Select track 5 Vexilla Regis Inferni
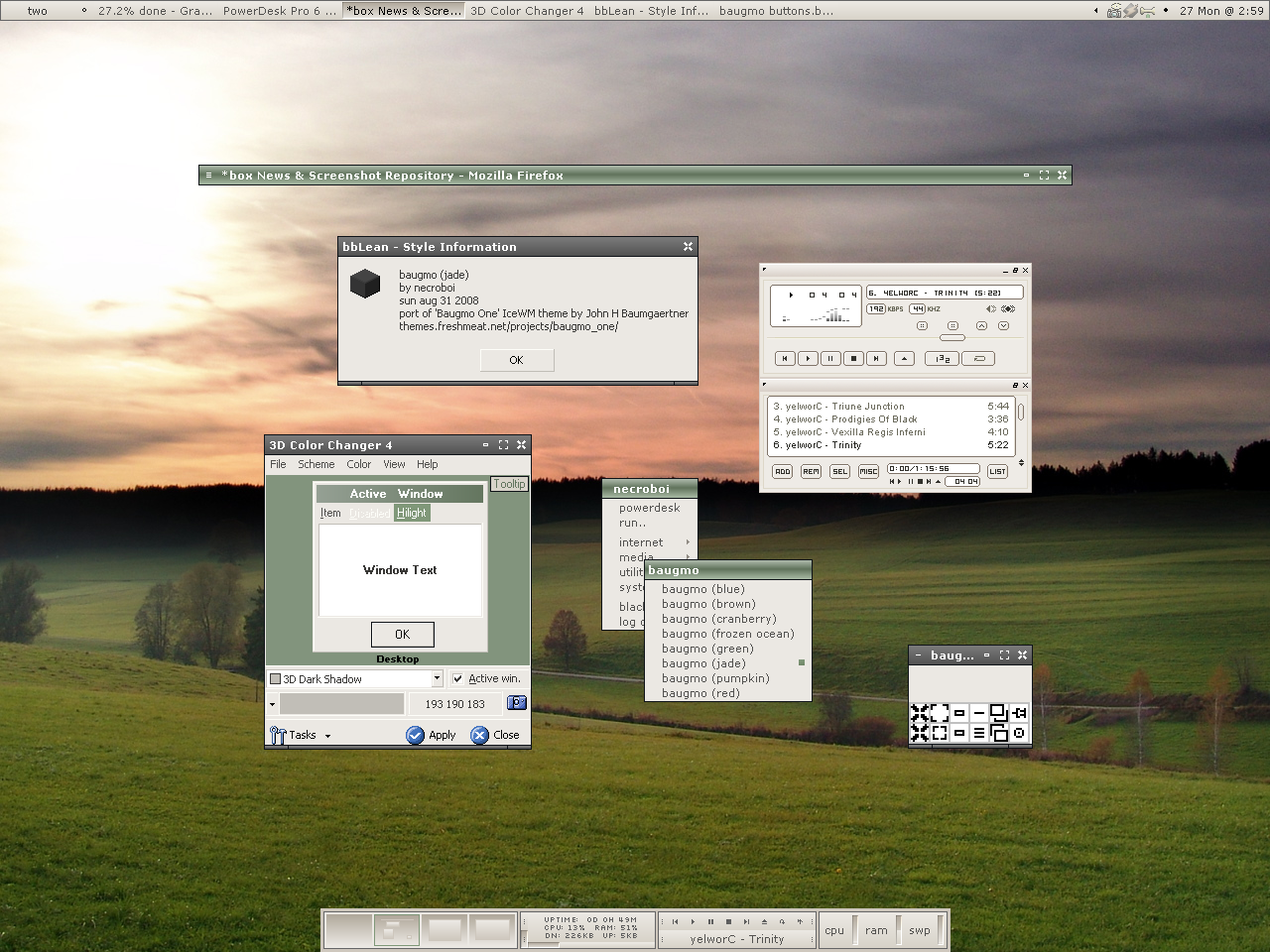This screenshot has width=1270, height=952. [890, 432]
